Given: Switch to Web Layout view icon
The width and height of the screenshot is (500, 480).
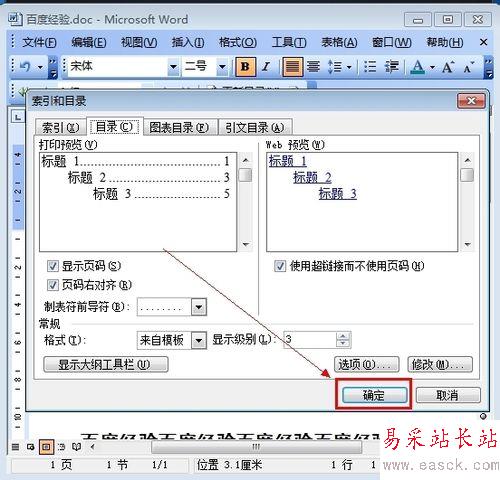Looking at the screenshot, I should coord(31,447).
